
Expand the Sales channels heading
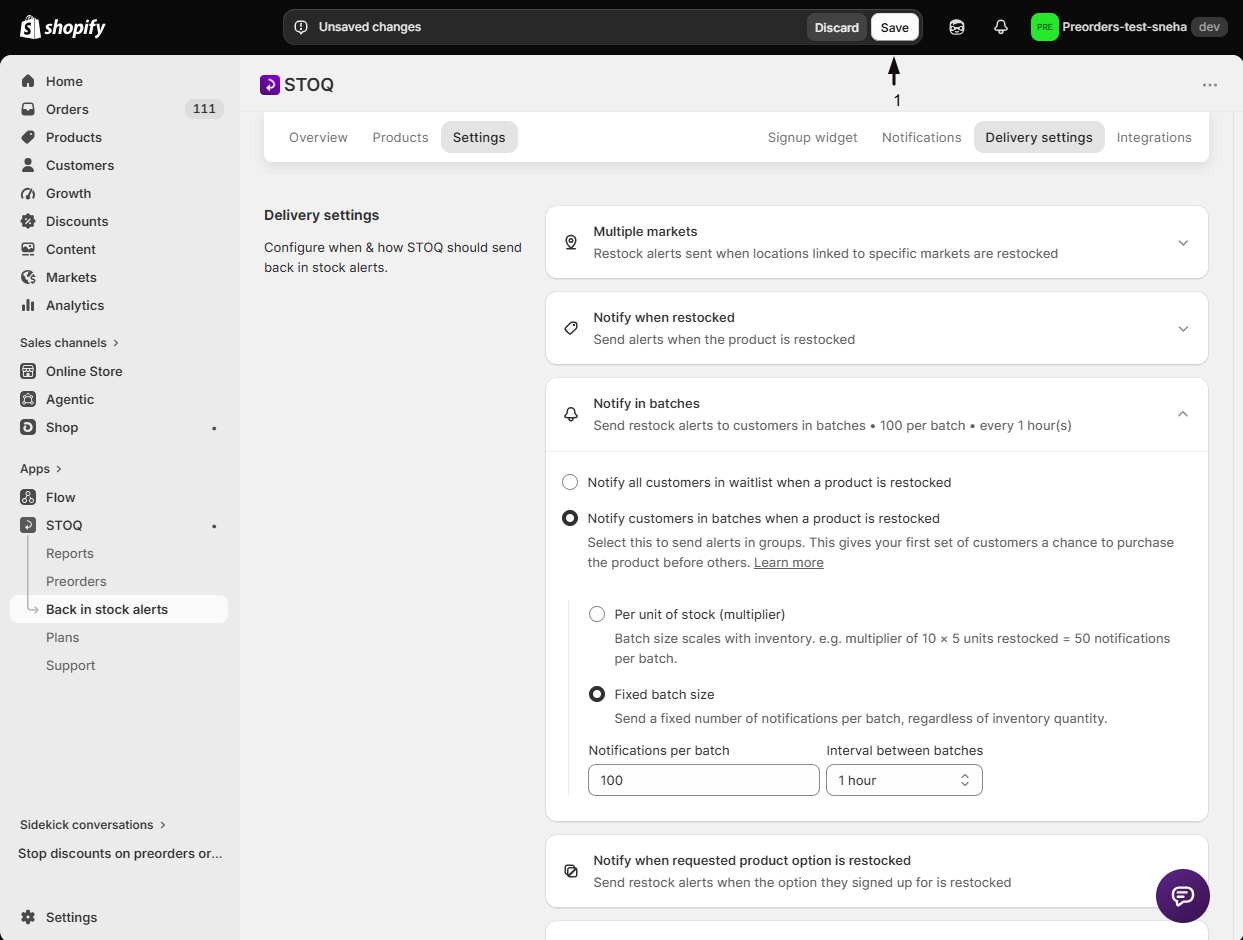(x=69, y=343)
